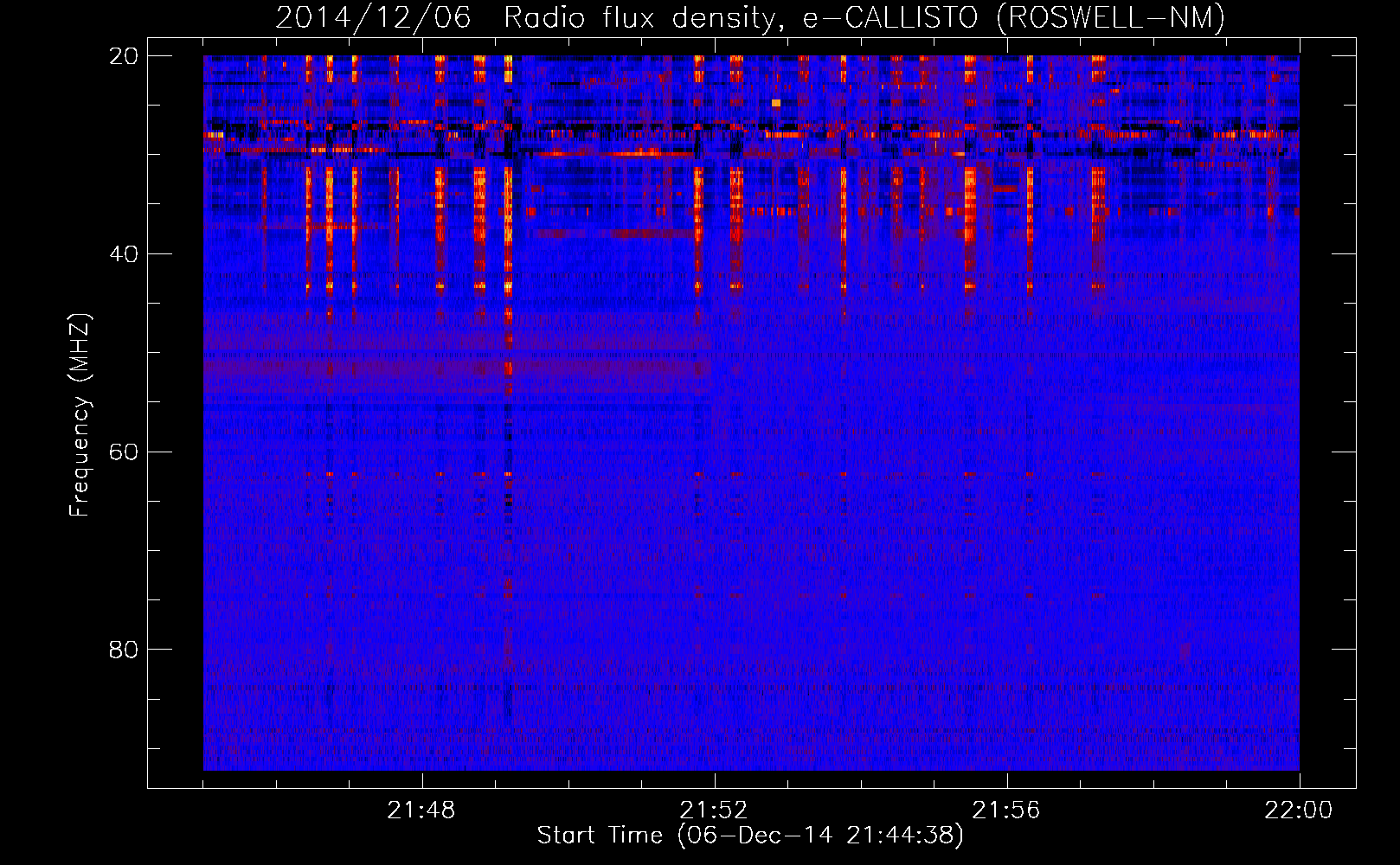Viewport: 1400px width, 865px height.
Task: Click the "21:52" time tick label
Action: pyautogui.click(x=714, y=811)
